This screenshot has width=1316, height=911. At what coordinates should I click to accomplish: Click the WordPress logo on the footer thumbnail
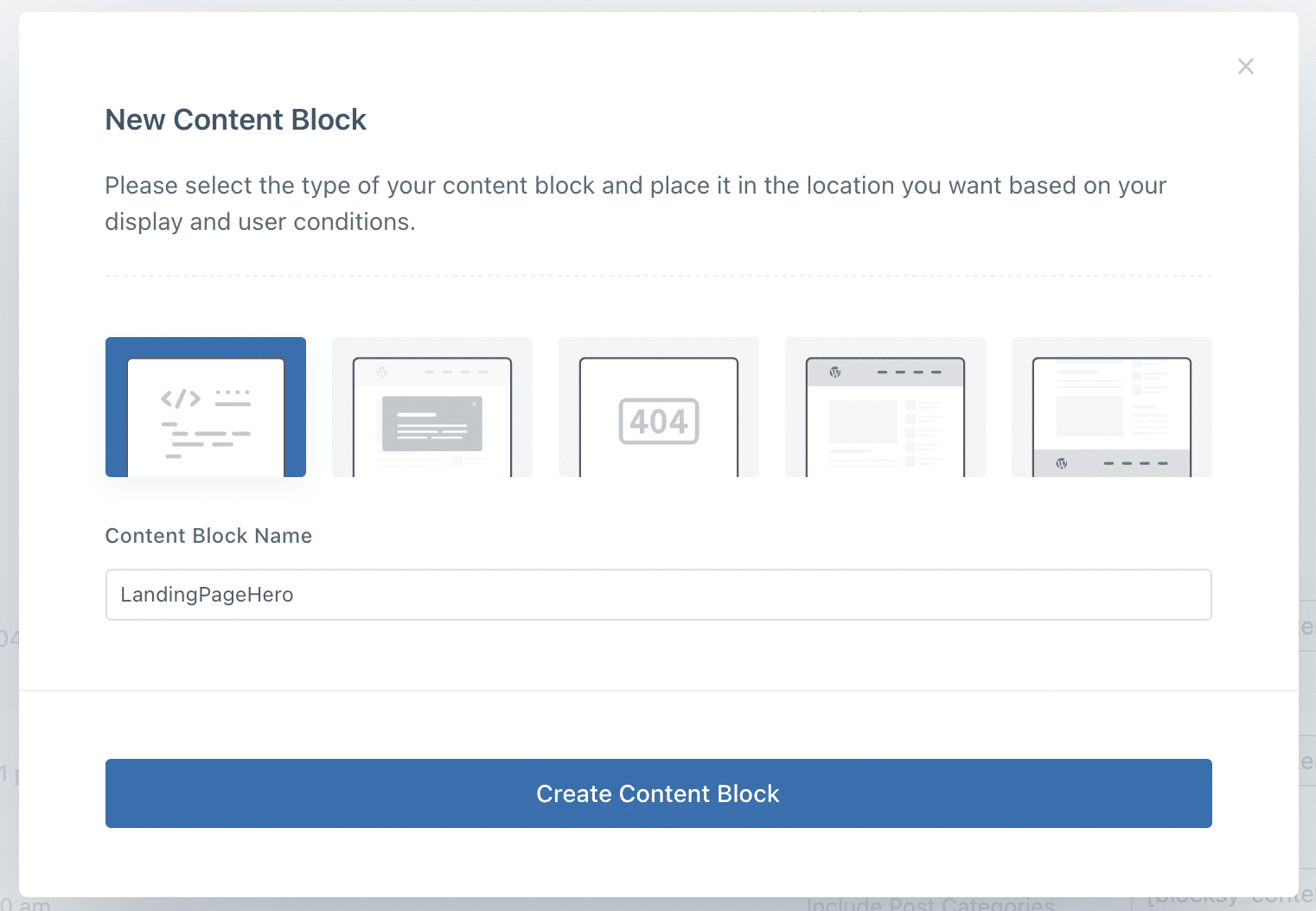pos(1062,463)
